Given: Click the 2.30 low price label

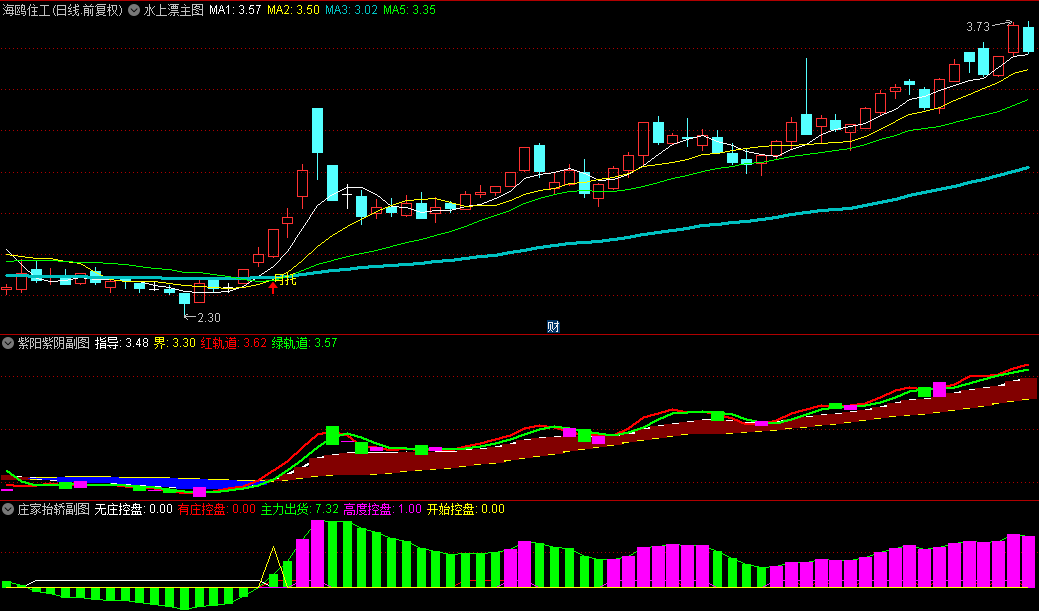Looking at the screenshot, I should click(209, 317).
